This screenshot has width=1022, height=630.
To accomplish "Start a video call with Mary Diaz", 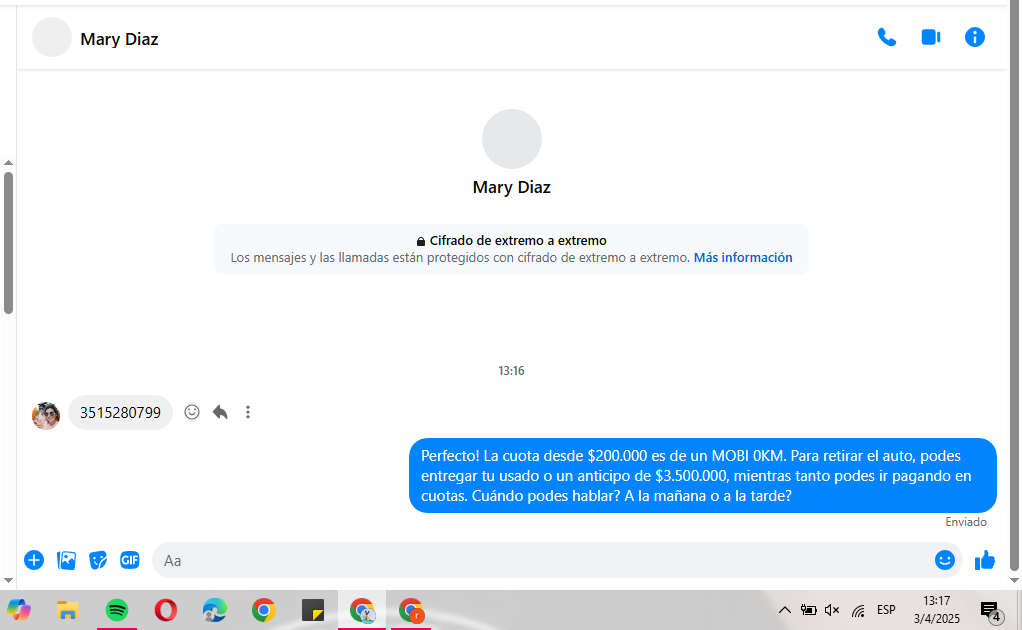I will 930,37.
